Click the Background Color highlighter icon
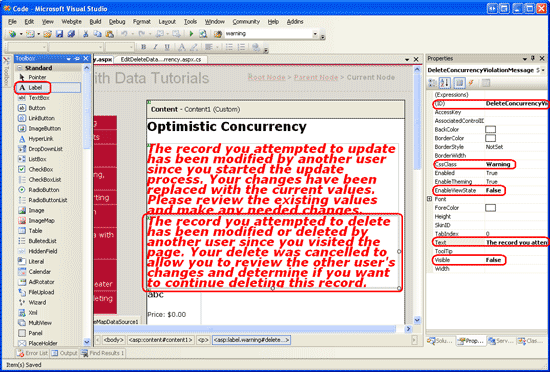 click(x=194, y=47)
